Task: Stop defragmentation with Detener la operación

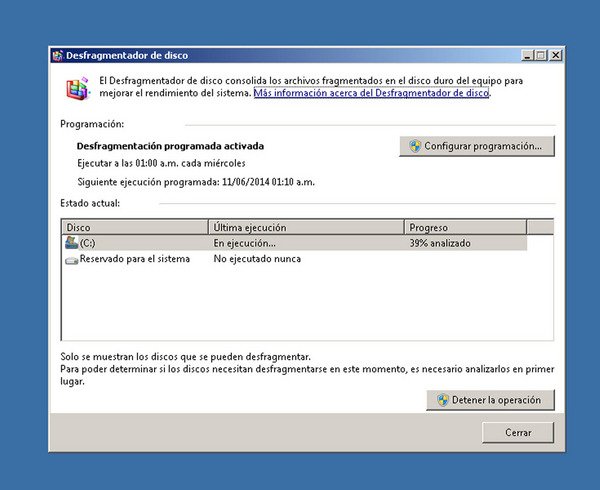Action: 489,400
